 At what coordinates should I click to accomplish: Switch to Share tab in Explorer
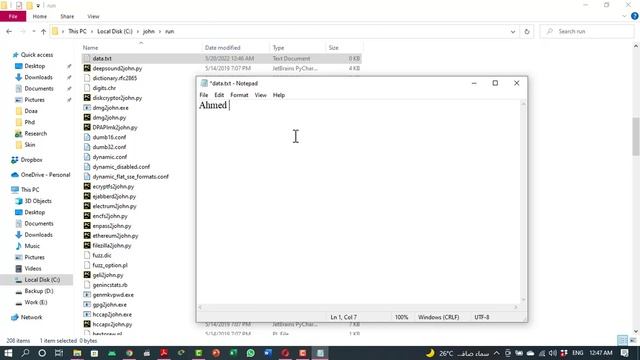tap(67, 16)
